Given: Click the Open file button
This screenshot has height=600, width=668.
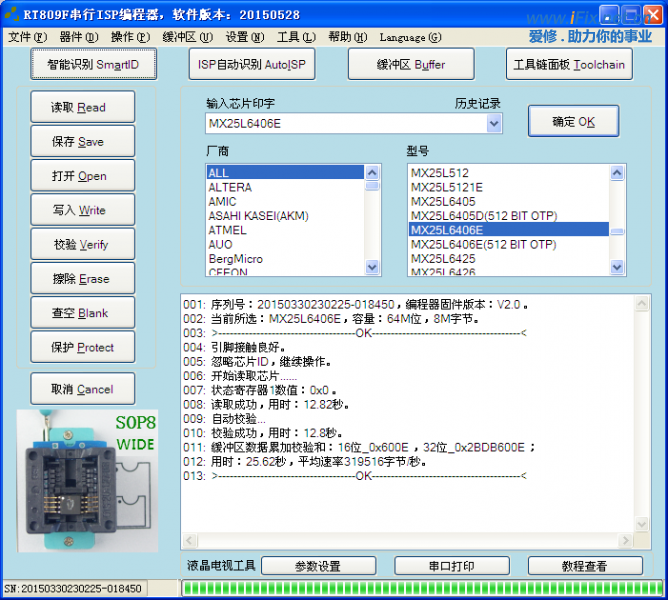Looking at the screenshot, I should (83, 176).
